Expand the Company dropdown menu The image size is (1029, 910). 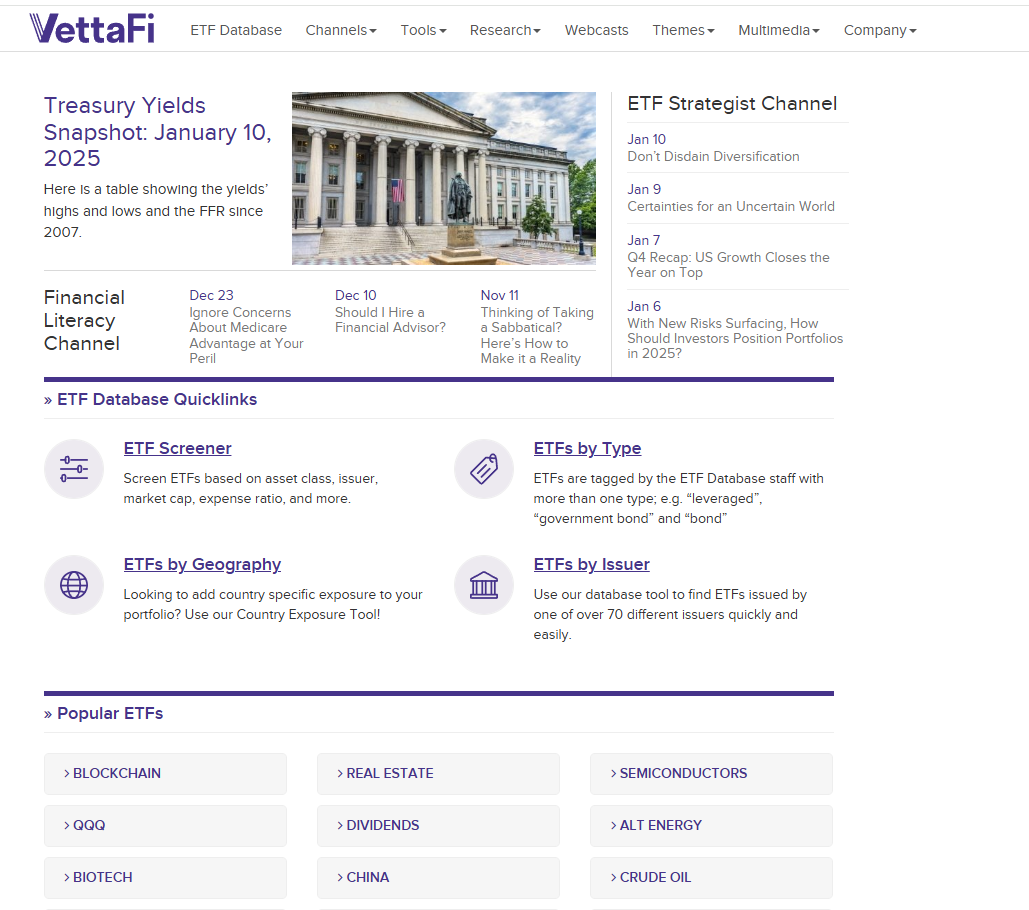pyautogui.click(x=880, y=30)
